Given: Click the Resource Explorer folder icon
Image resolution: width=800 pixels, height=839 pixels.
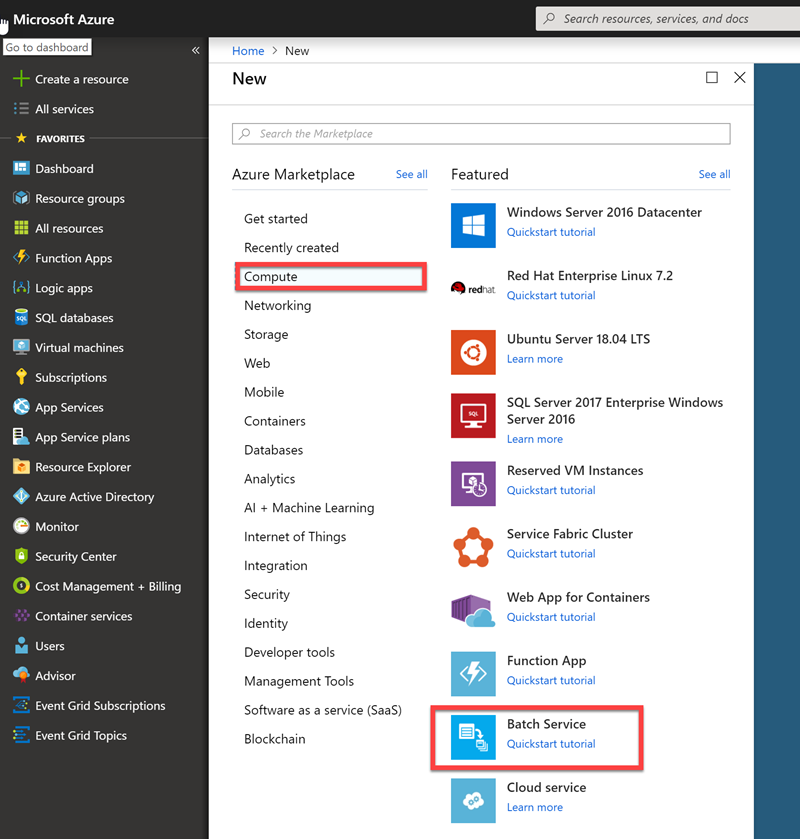Looking at the screenshot, I should pyautogui.click(x=21, y=467).
